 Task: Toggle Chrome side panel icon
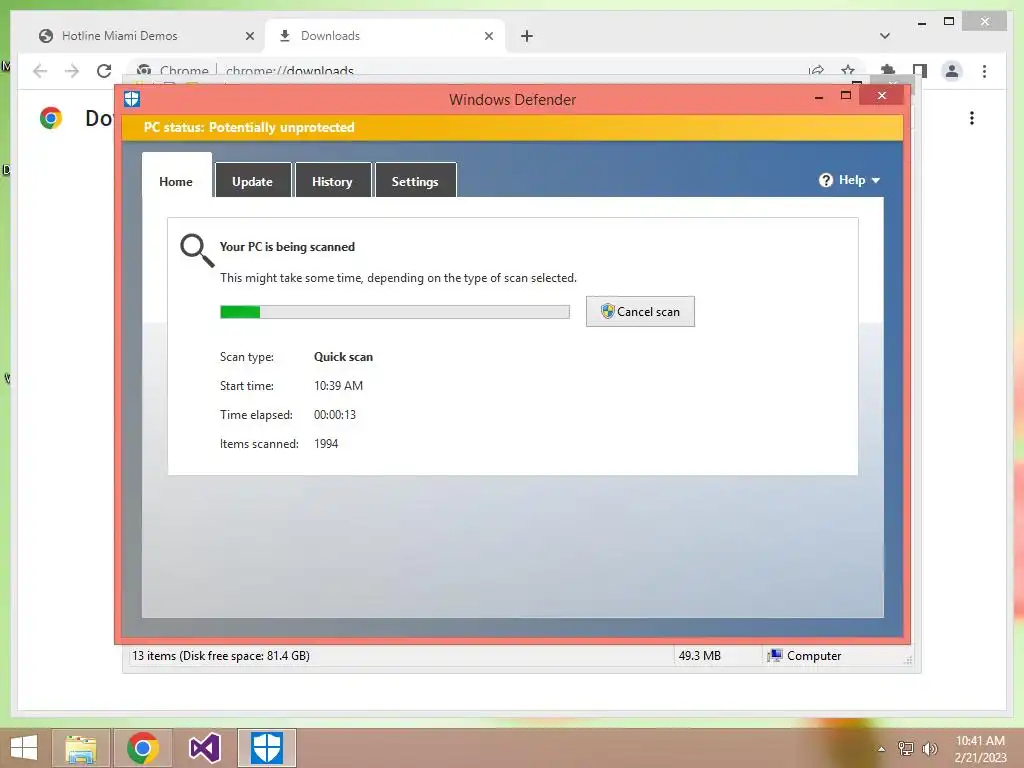(920, 71)
